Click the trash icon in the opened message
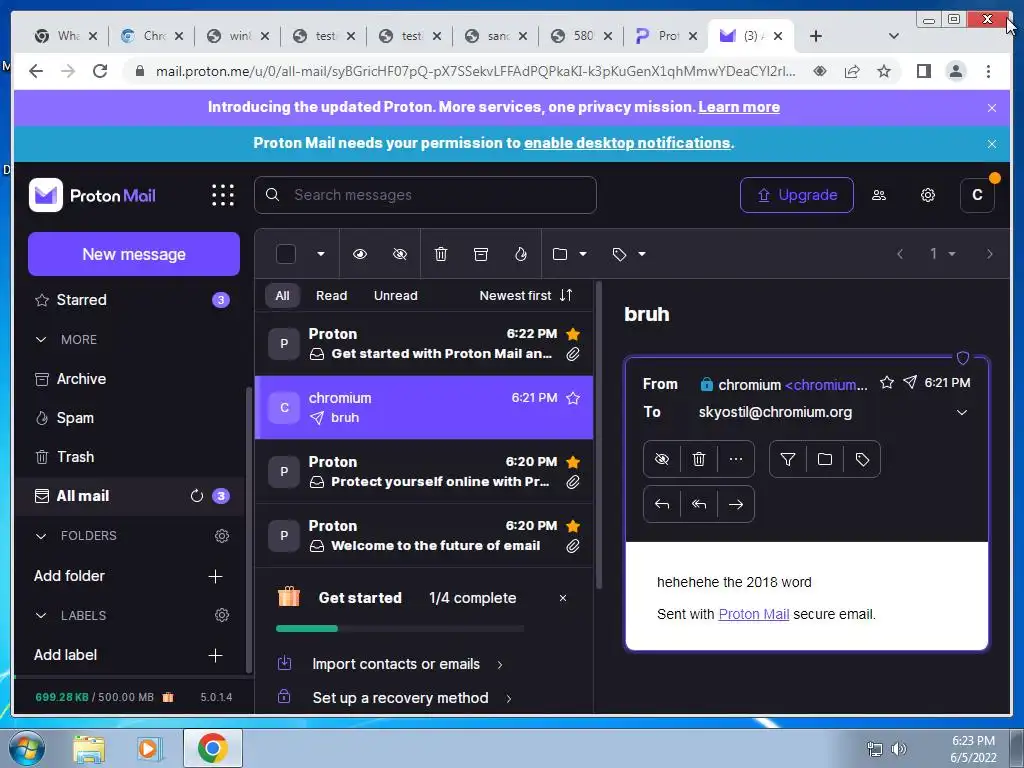The width and height of the screenshot is (1024, 768). pos(699,459)
